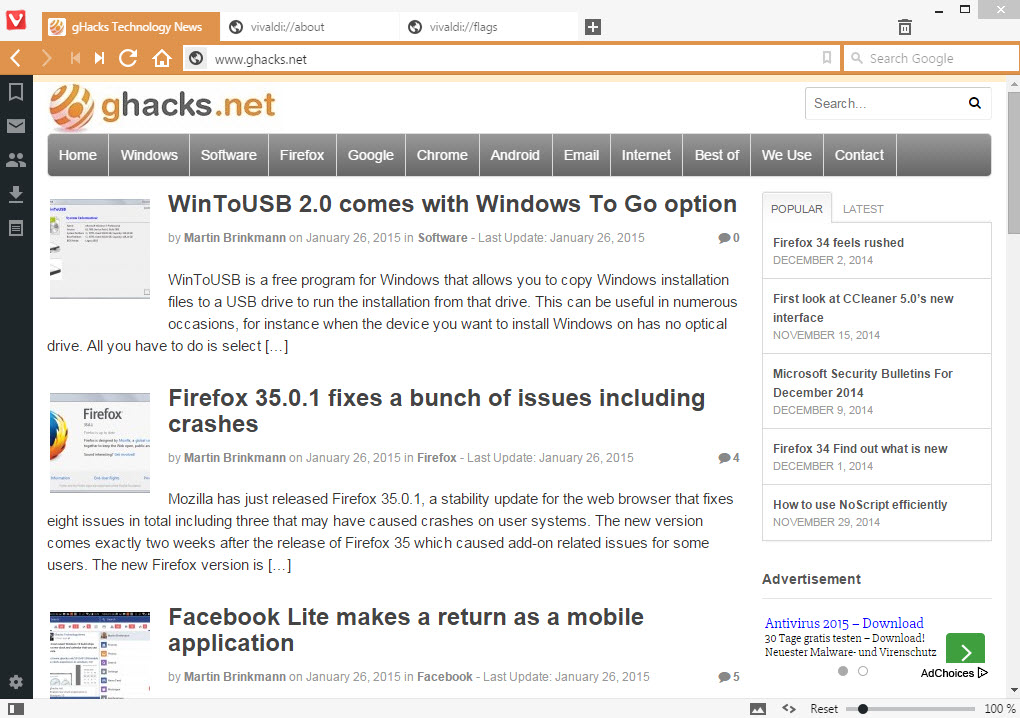The width and height of the screenshot is (1020, 718).
Task: Reload the current page
Action: (x=128, y=59)
